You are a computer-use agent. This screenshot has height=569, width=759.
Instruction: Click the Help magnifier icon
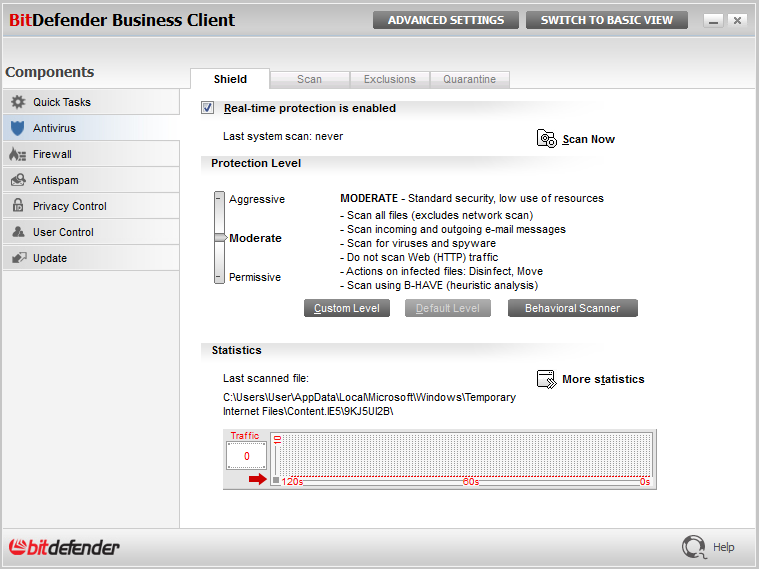(694, 547)
